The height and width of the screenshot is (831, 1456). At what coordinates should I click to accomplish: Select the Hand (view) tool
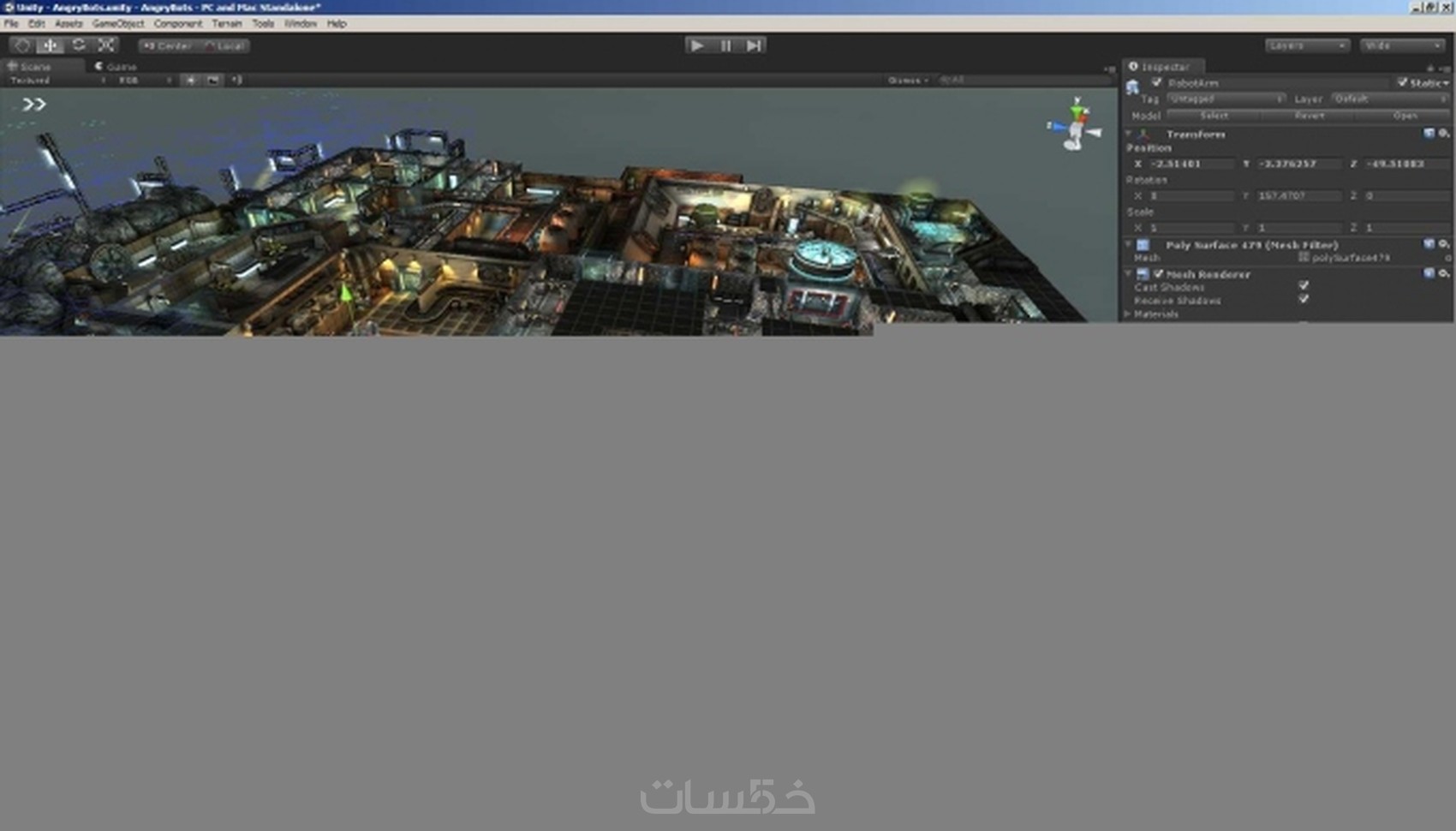tap(23, 45)
